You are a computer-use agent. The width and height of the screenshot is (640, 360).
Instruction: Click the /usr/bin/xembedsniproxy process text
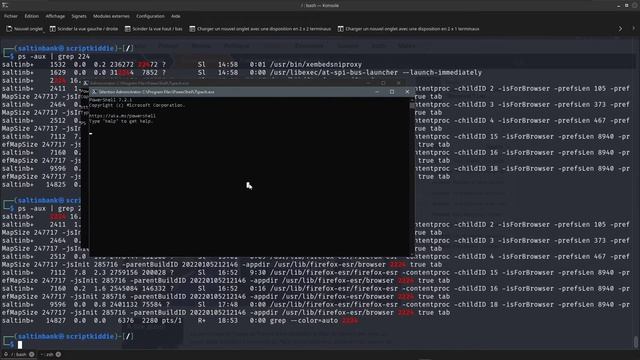click(x=316, y=64)
